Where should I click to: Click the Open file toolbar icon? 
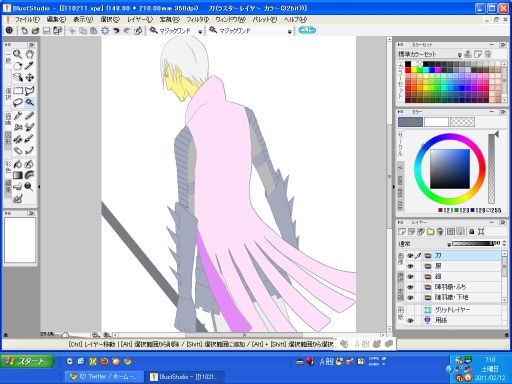pyautogui.click(x=35, y=31)
